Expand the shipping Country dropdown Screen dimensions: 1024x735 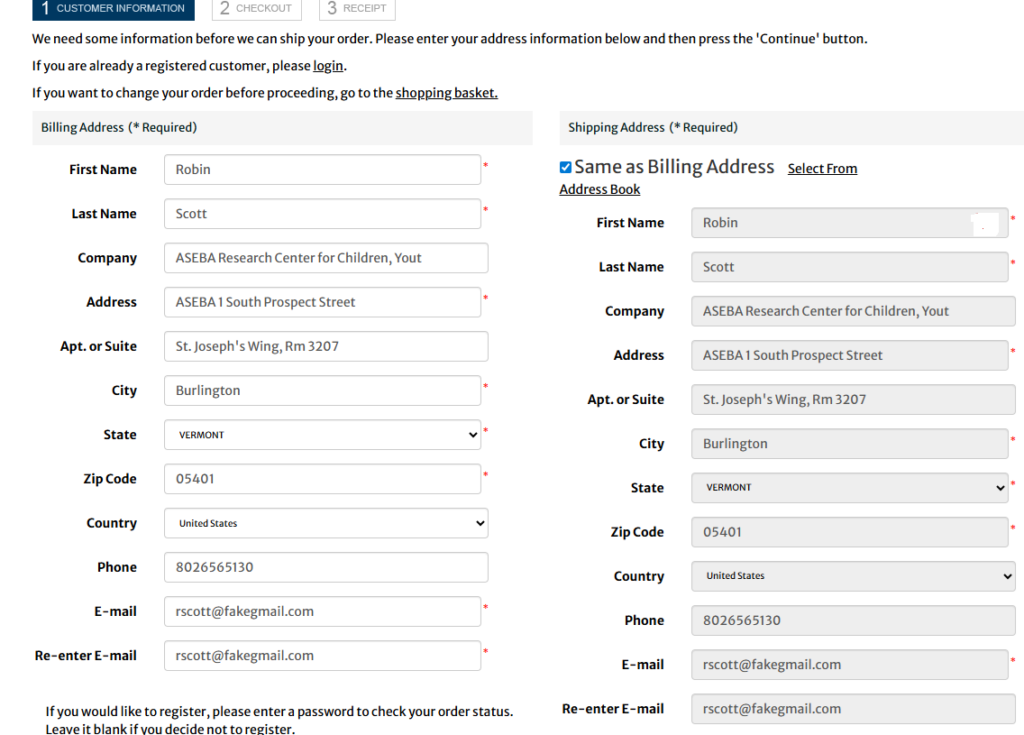[x=852, y=576]
